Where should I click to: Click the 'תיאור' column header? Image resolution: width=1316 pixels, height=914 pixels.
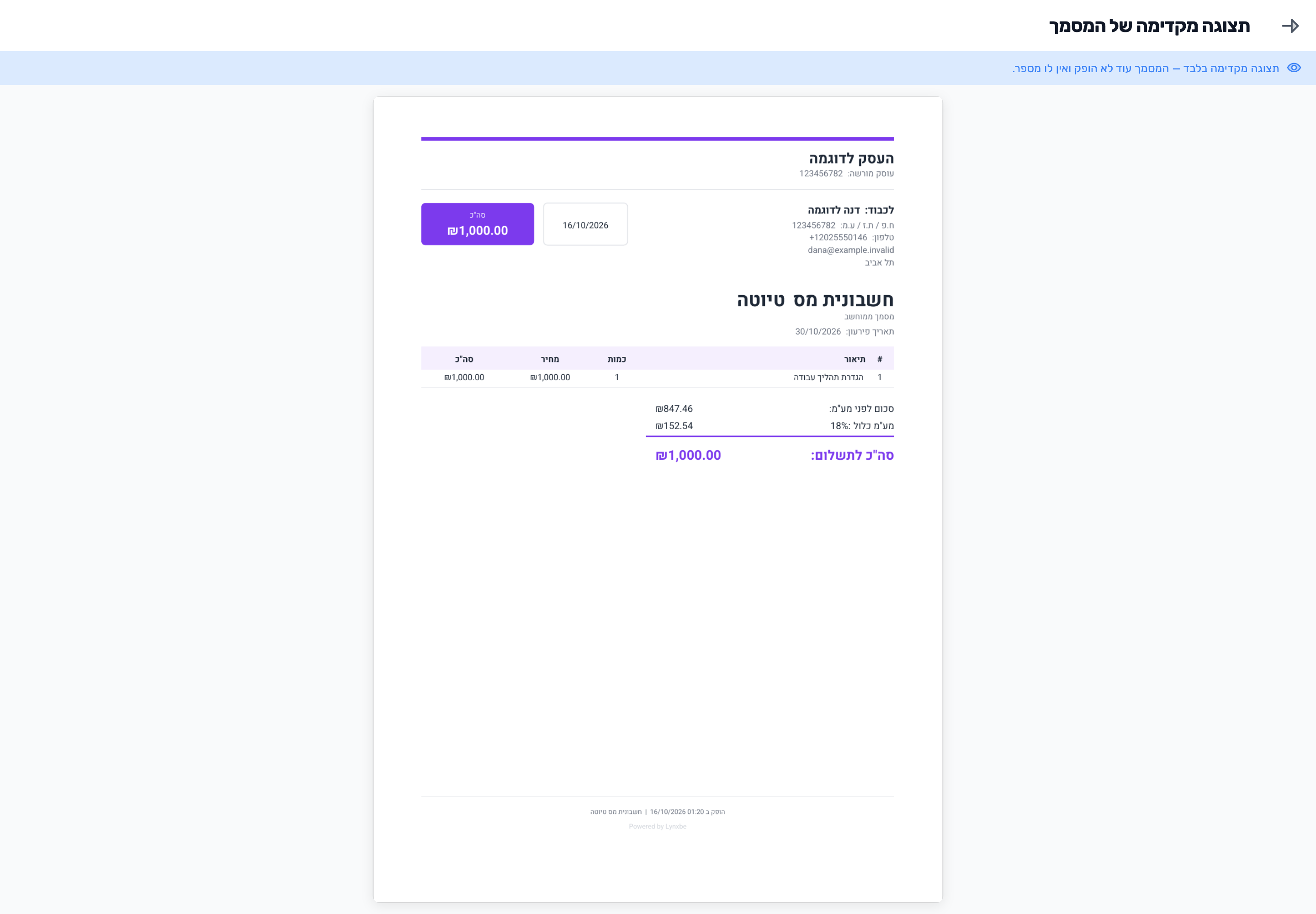(854, 359)
